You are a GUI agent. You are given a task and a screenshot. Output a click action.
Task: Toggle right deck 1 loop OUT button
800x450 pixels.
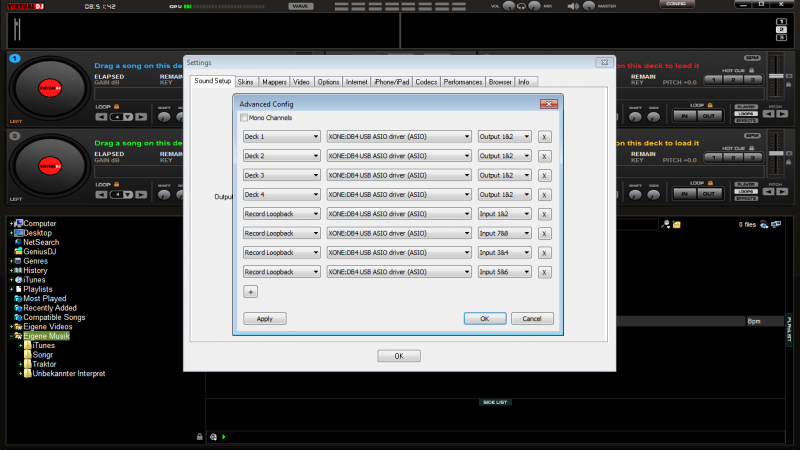(709, 116)
